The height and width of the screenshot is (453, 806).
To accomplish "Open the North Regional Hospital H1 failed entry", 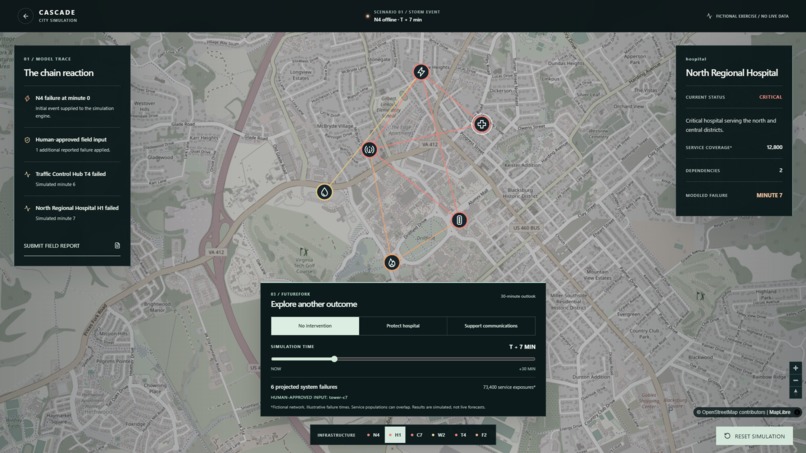I will 72,213.
